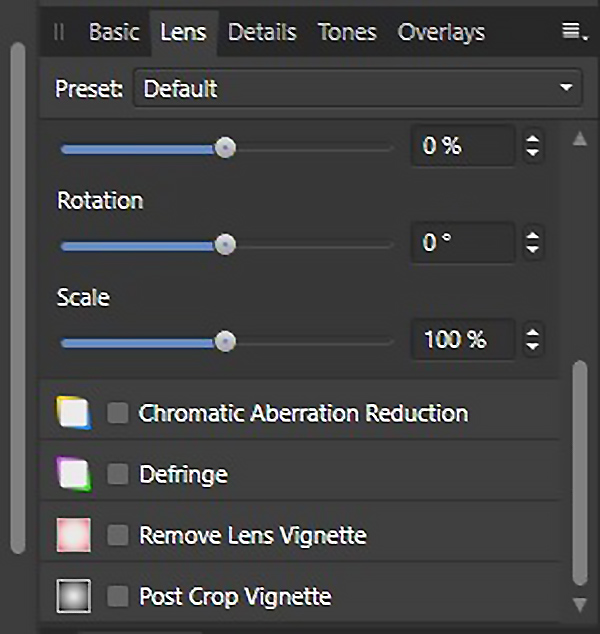600x634 pixels.
Task: Enable the Defringe checkbox
Action: tap(118, 474)
